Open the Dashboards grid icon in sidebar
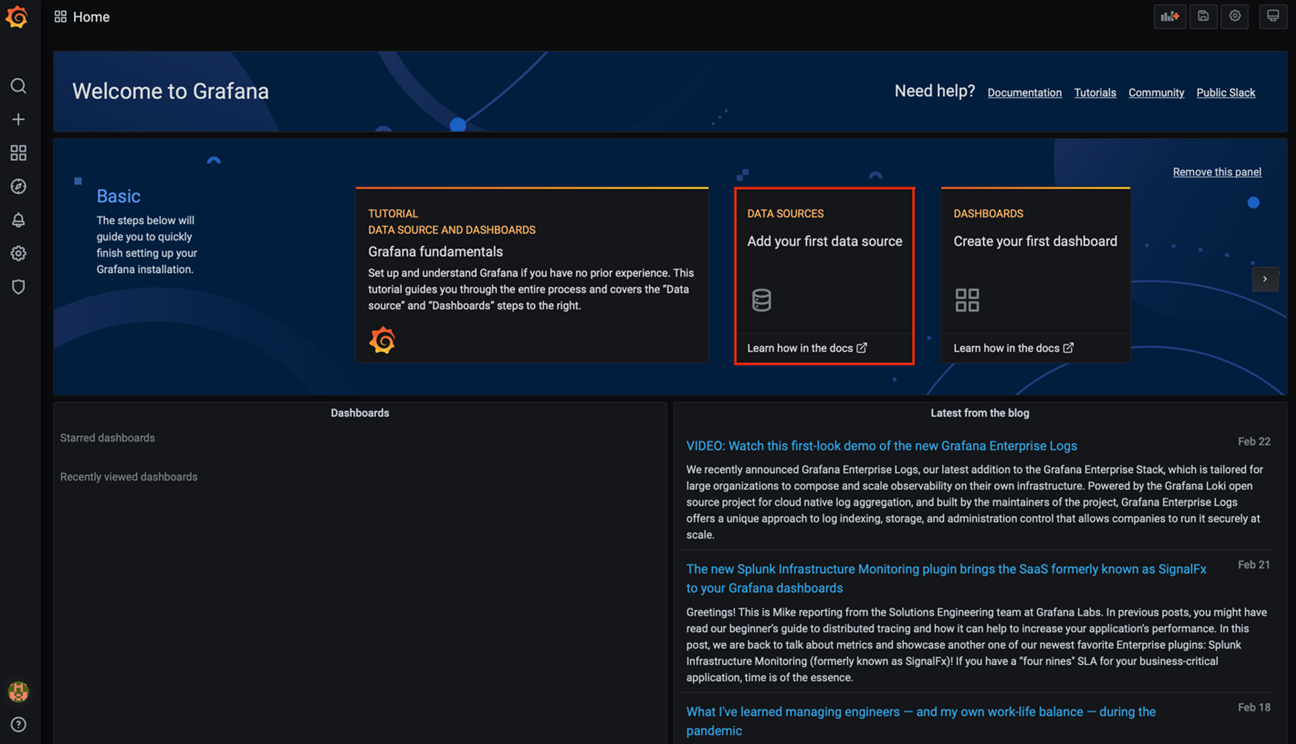The image size is (1296, 744). tap(18, 153)
